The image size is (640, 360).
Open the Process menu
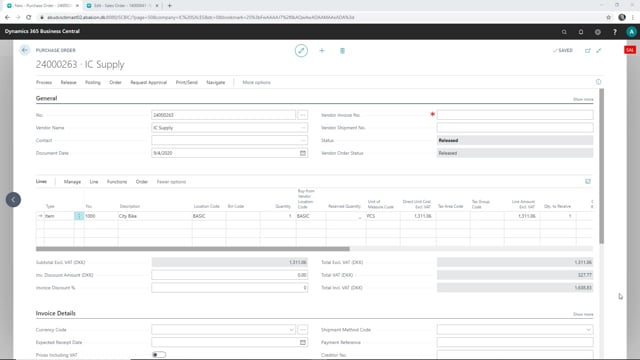click(44, 82)
